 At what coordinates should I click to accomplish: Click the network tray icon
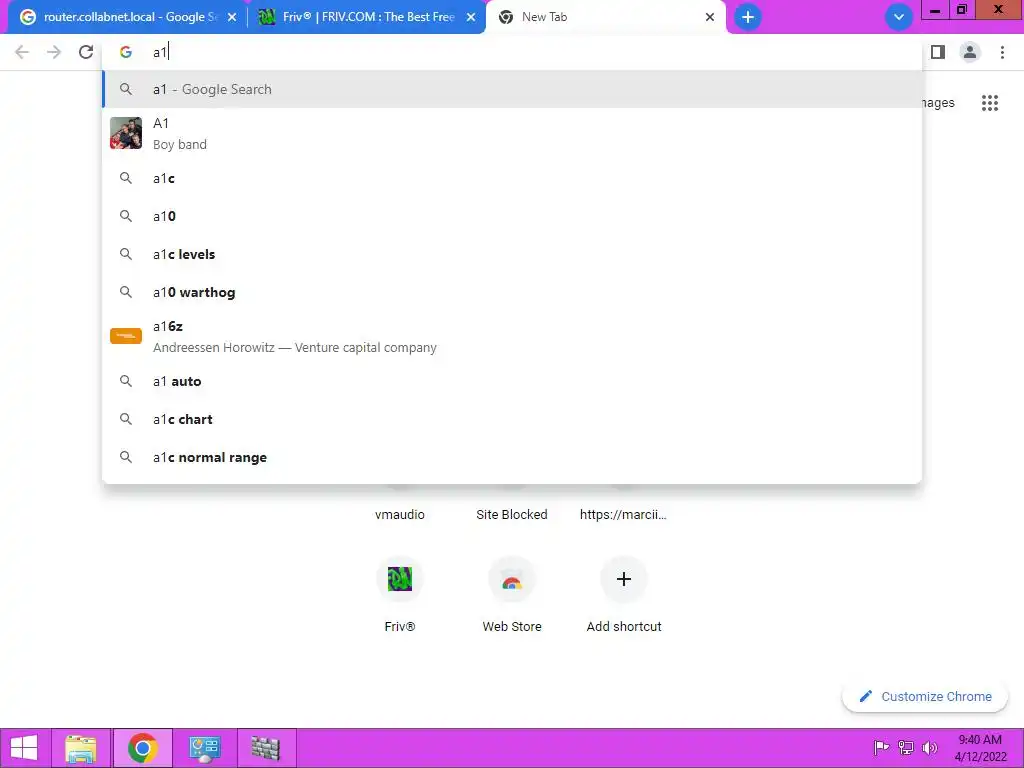[x=906, y=748]
